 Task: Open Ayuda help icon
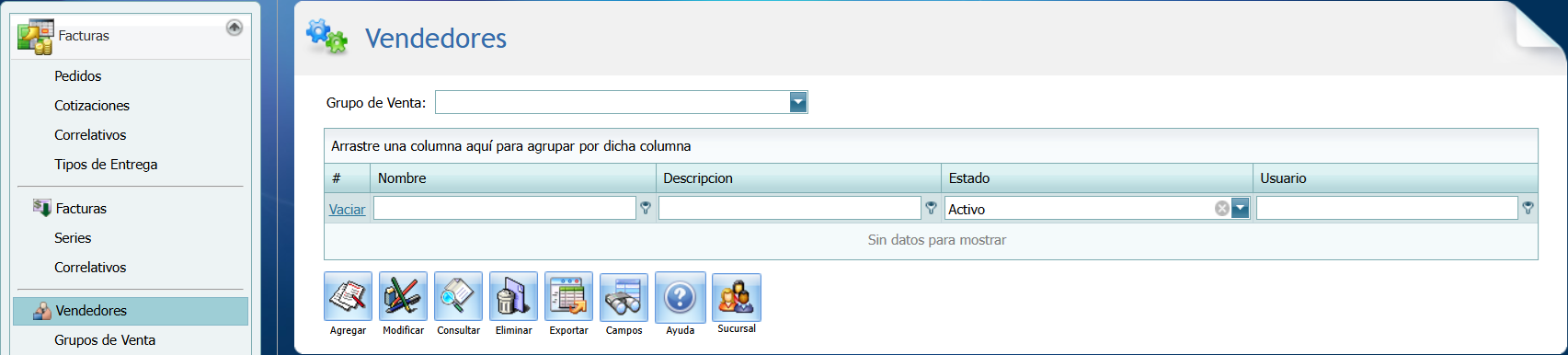(680, 296)
